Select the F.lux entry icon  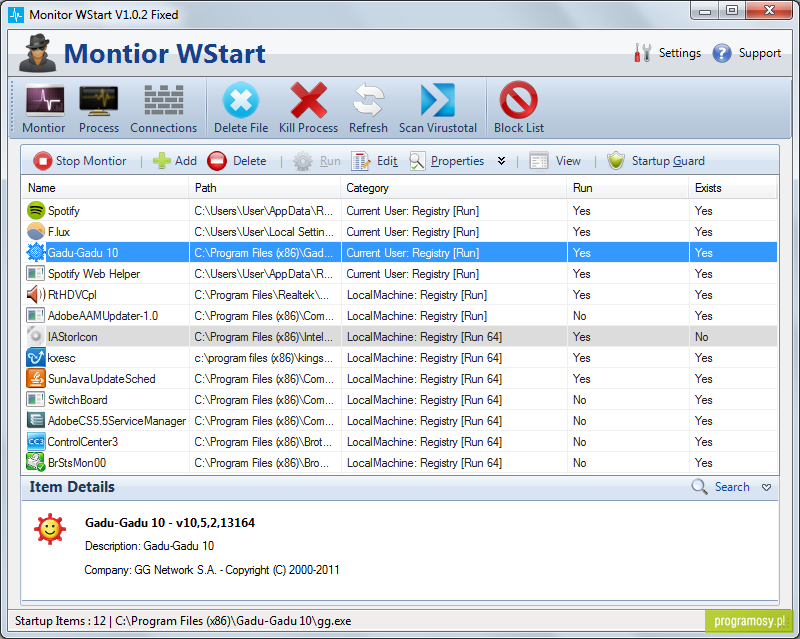point(36,231)
